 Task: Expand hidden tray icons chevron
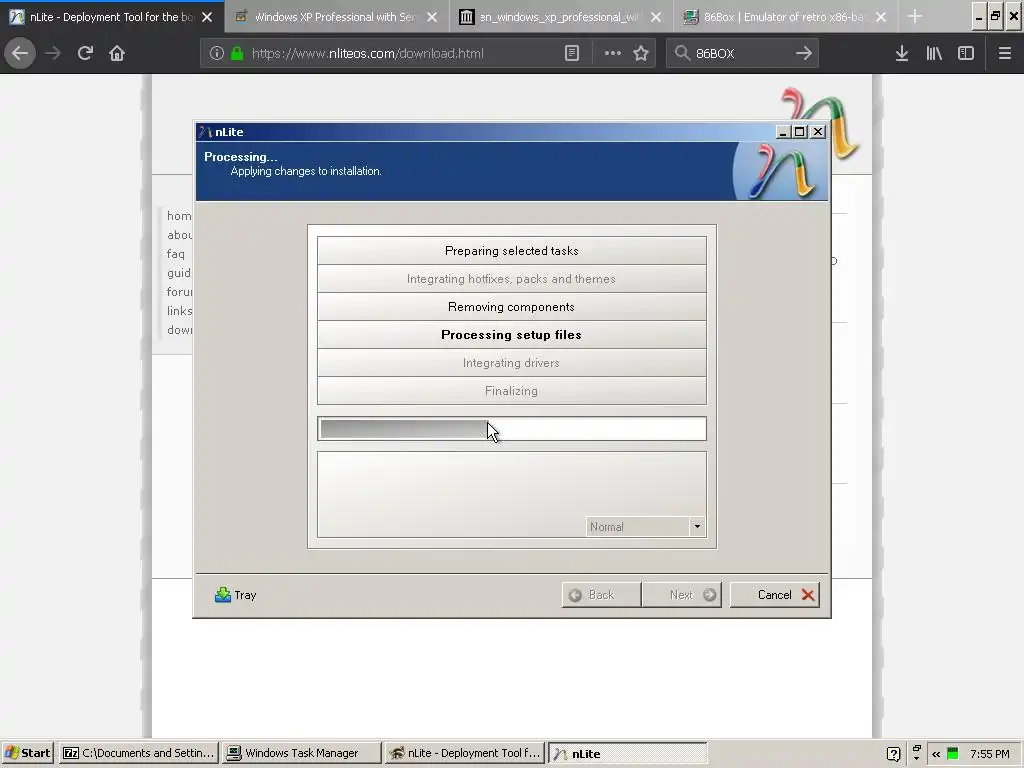pyautogui.click(x=936, y=754)
